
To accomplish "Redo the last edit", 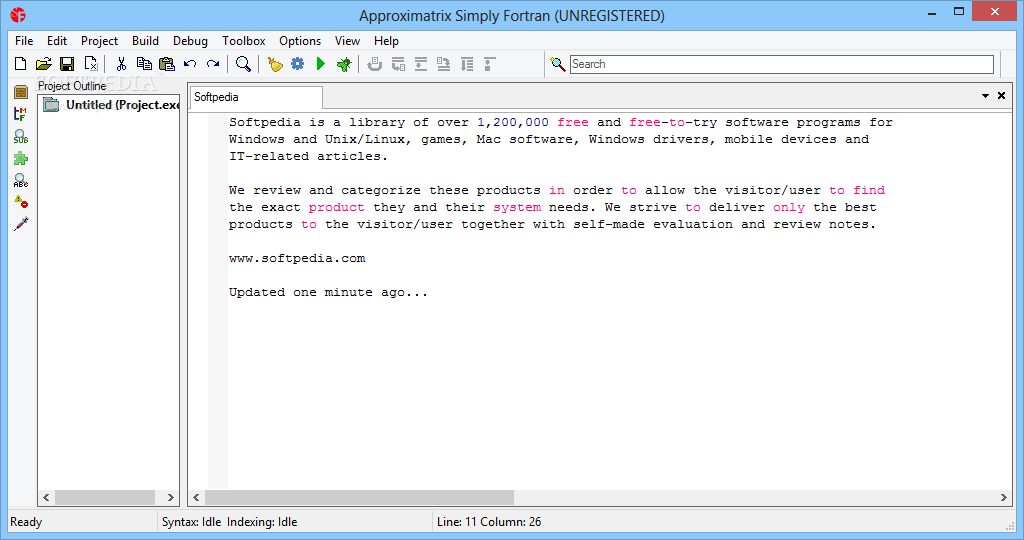I will click(213, 64).
